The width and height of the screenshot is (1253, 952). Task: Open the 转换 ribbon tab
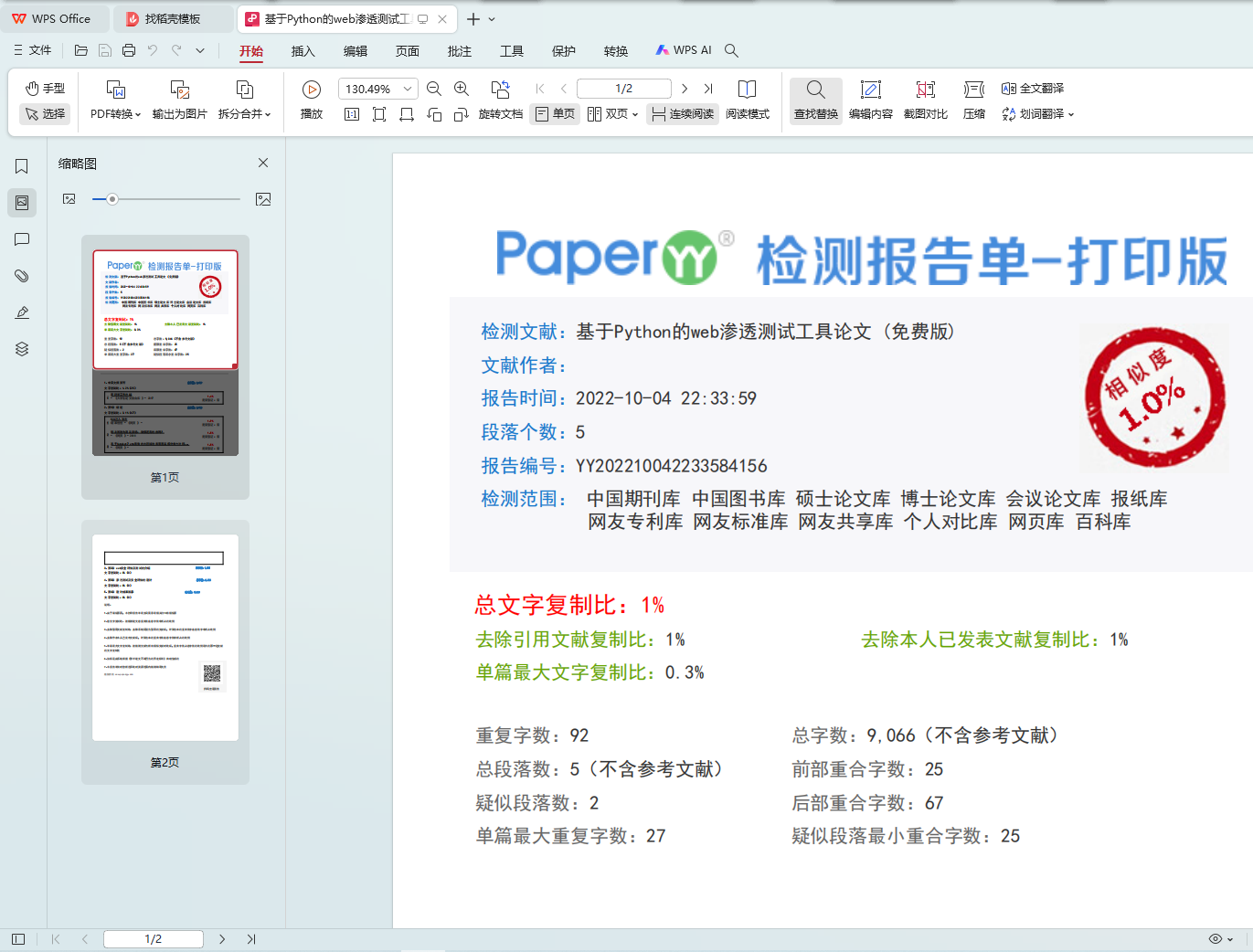(x=616, y=51)
